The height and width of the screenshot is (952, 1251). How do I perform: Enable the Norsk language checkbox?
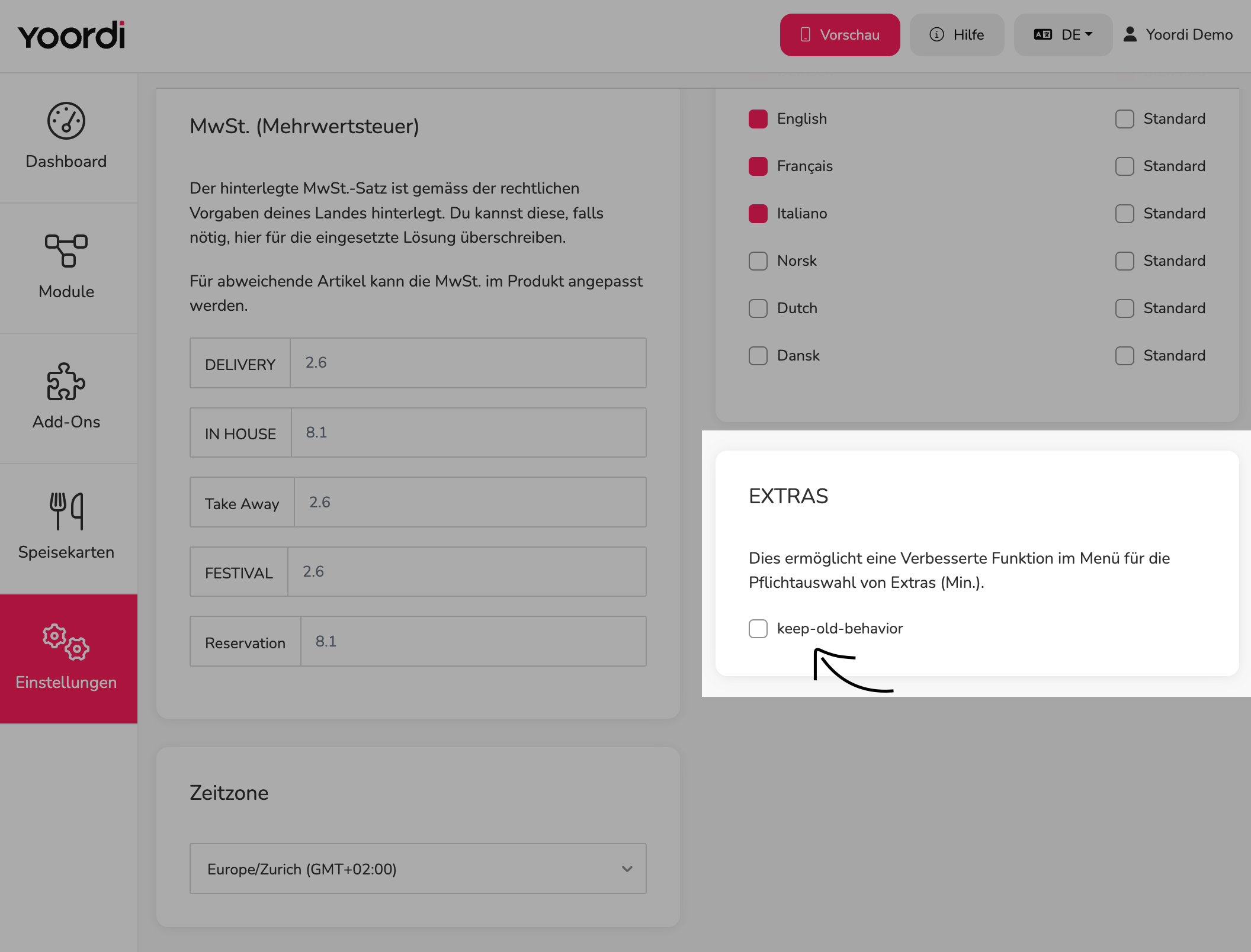point(758,261)
